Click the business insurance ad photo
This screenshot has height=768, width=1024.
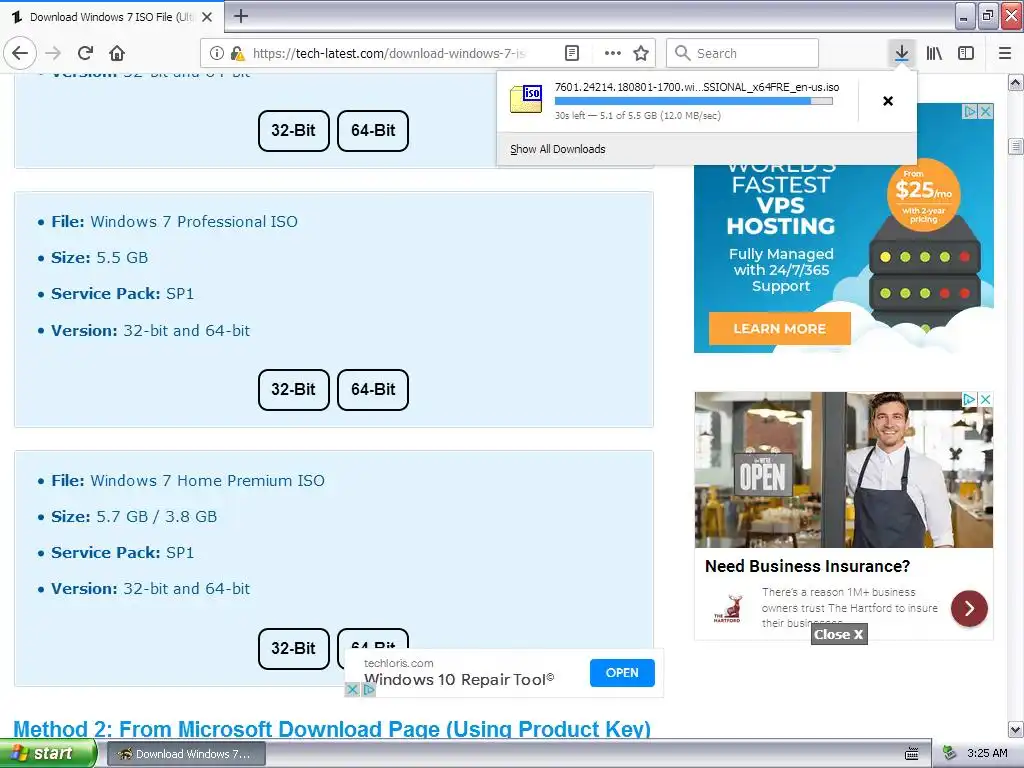click(x=844, y=470)
